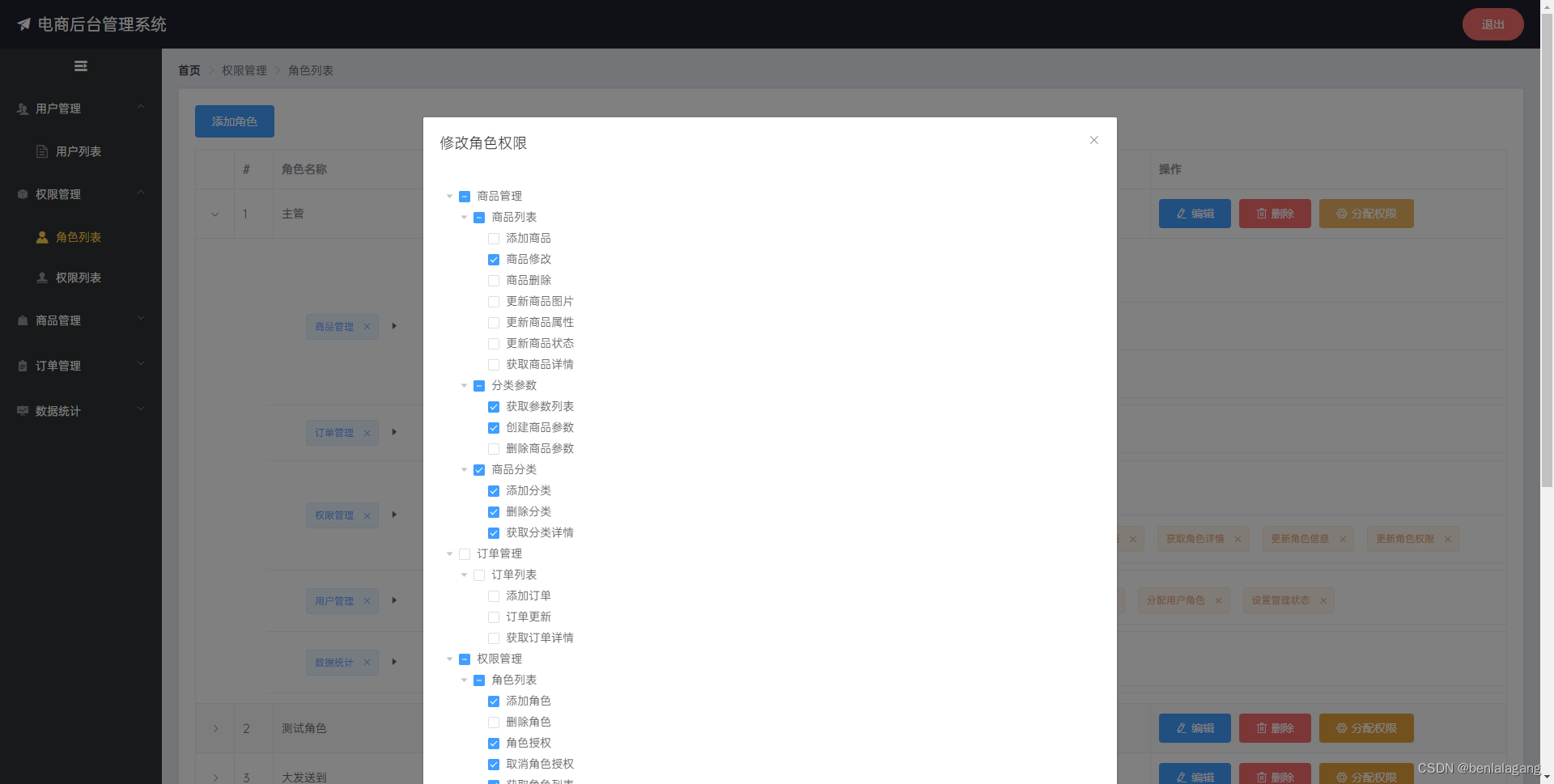Click 编辑 for the 主管 role
Image resolution: width=1554 pixels, height=784 pixels.
click(x=1195, y=214)
